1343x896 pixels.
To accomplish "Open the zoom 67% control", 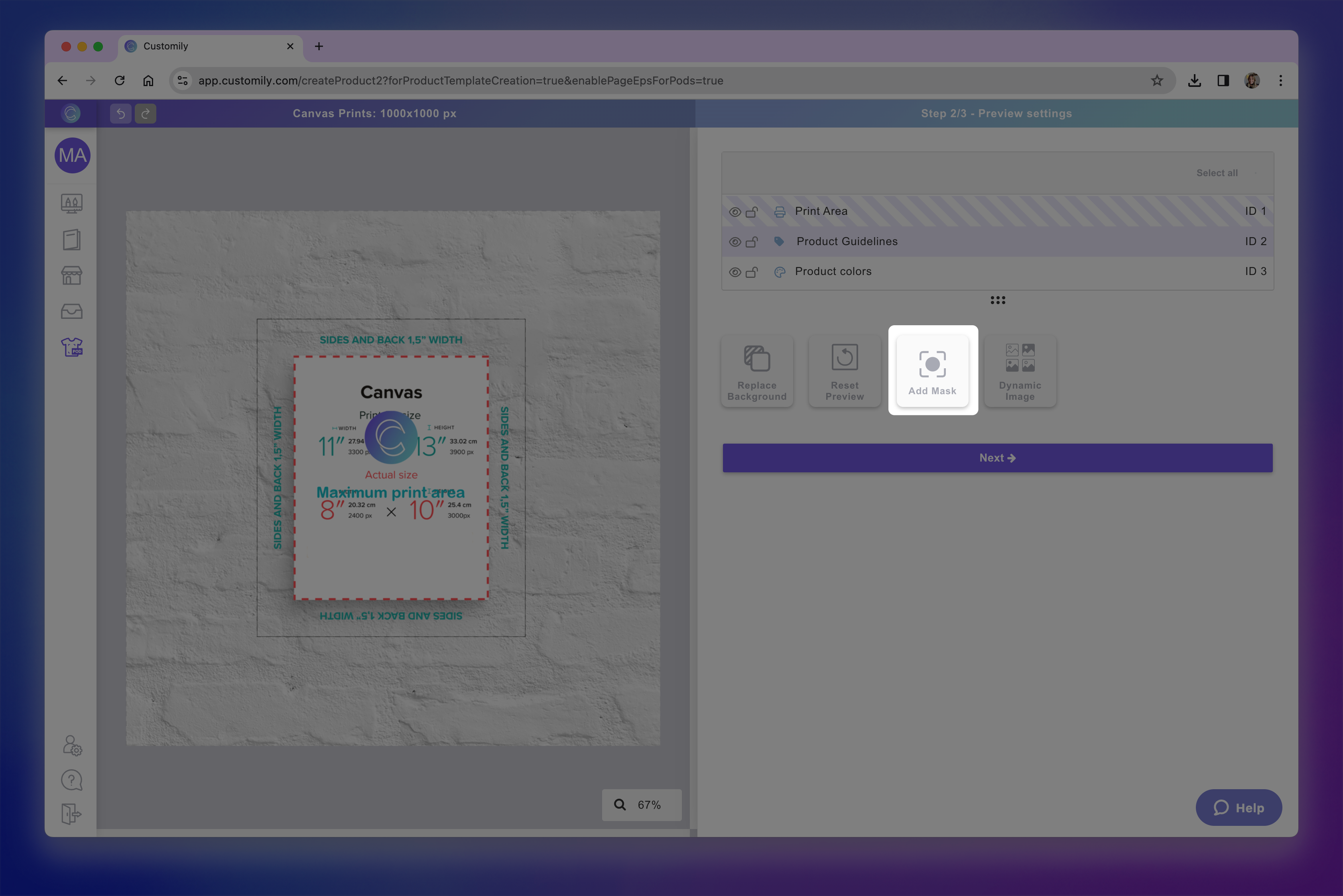I will [641, 805].
